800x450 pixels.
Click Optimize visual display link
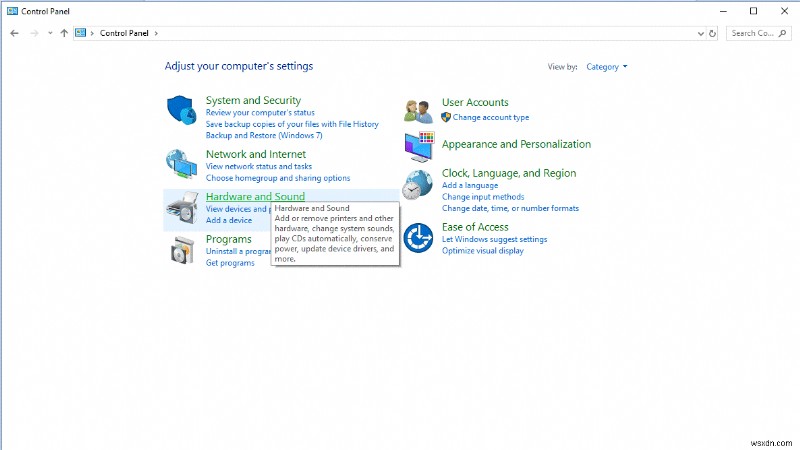[x=483, y=251]
